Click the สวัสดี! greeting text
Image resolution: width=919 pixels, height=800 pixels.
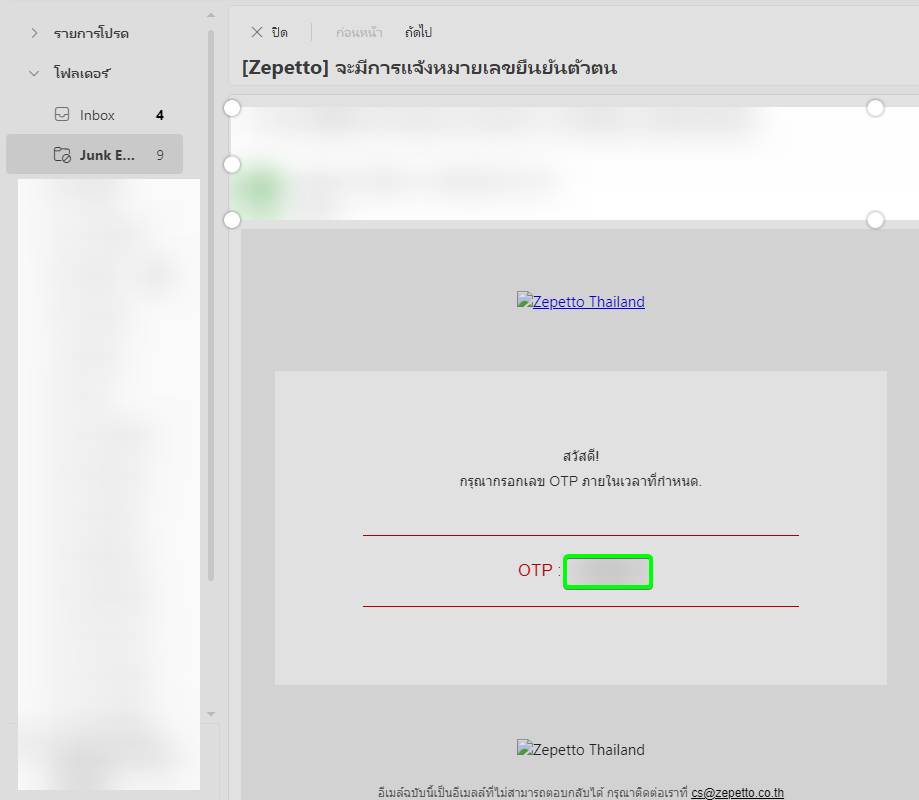point(580,455)
